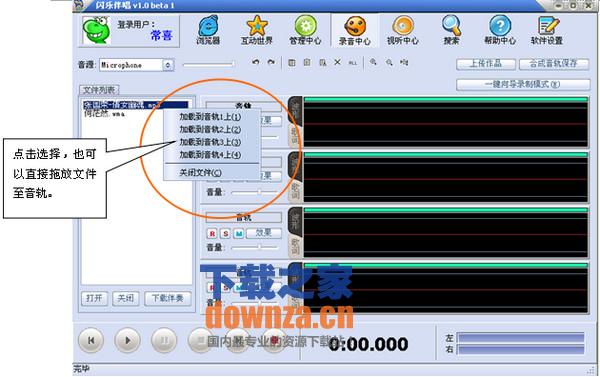
Task: Select 加载到音轨3上(3) menu entry
Action: point(210,142)
